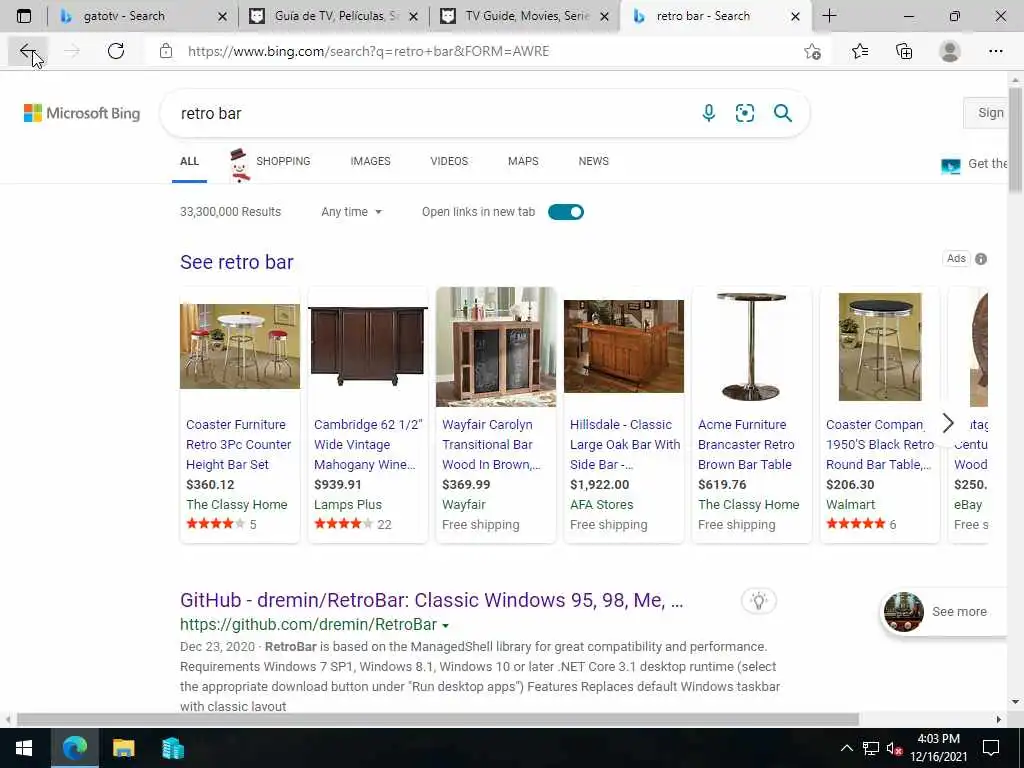Click the horizontal scrollbar at page bottom
The image size is (1024, 768).
coord(438,719)
